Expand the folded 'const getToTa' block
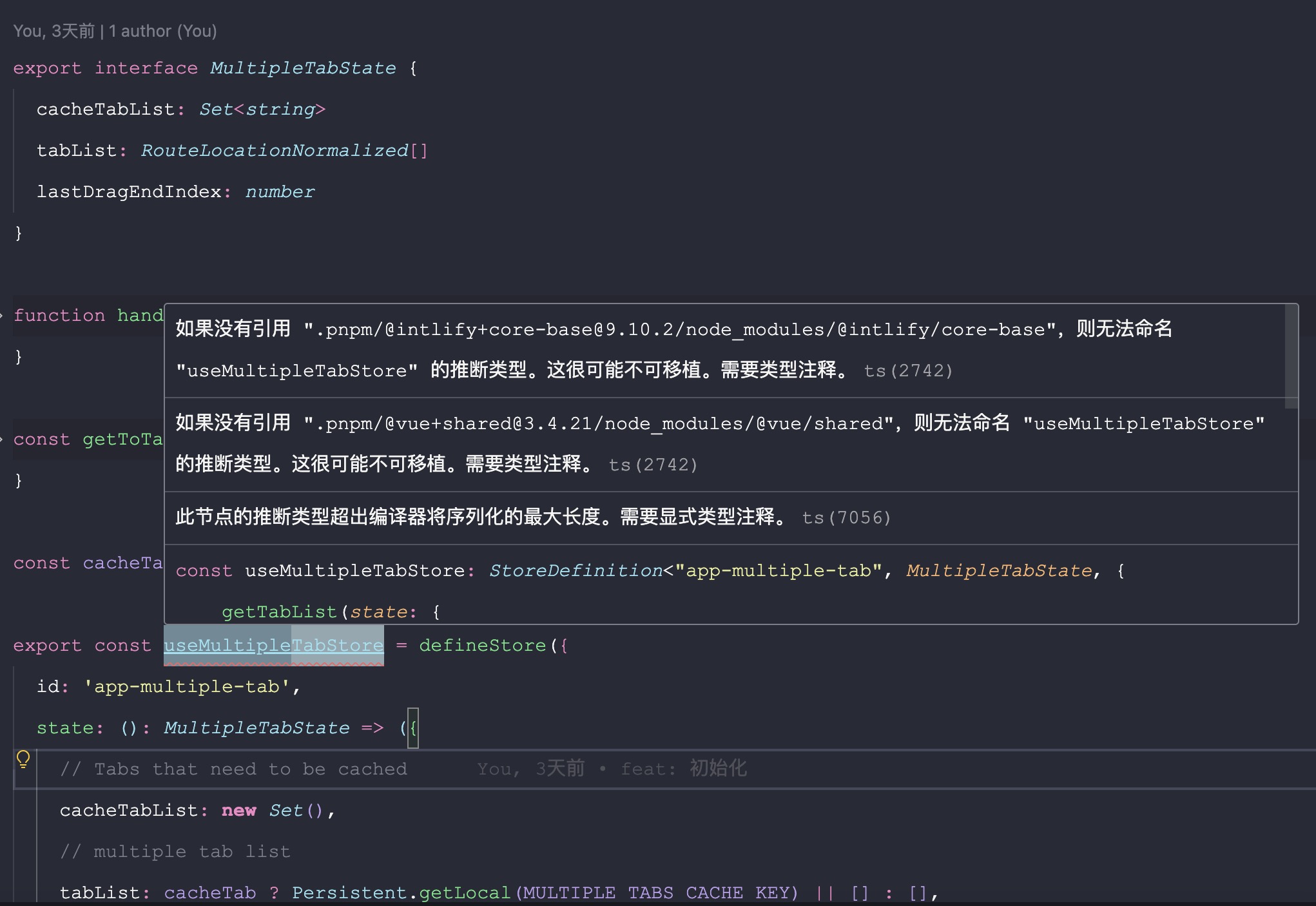The width and height of the screenshot is (1316, 906). [x=2, y=439]
